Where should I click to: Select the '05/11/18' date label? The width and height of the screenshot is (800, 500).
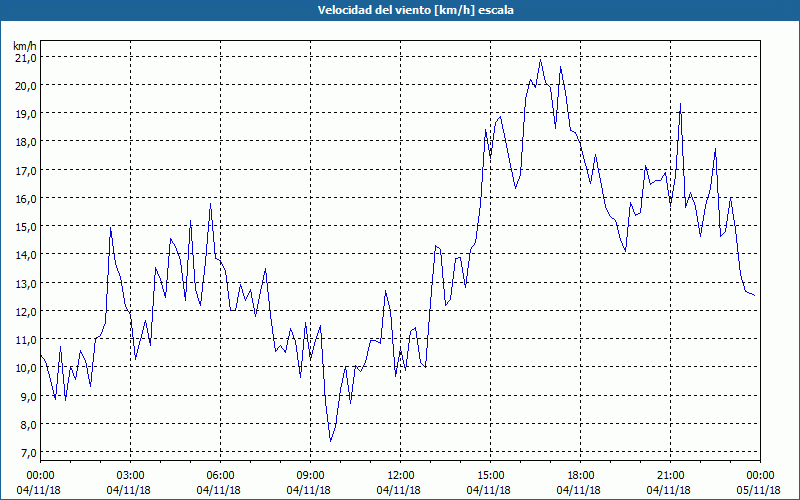pos(759,490)
